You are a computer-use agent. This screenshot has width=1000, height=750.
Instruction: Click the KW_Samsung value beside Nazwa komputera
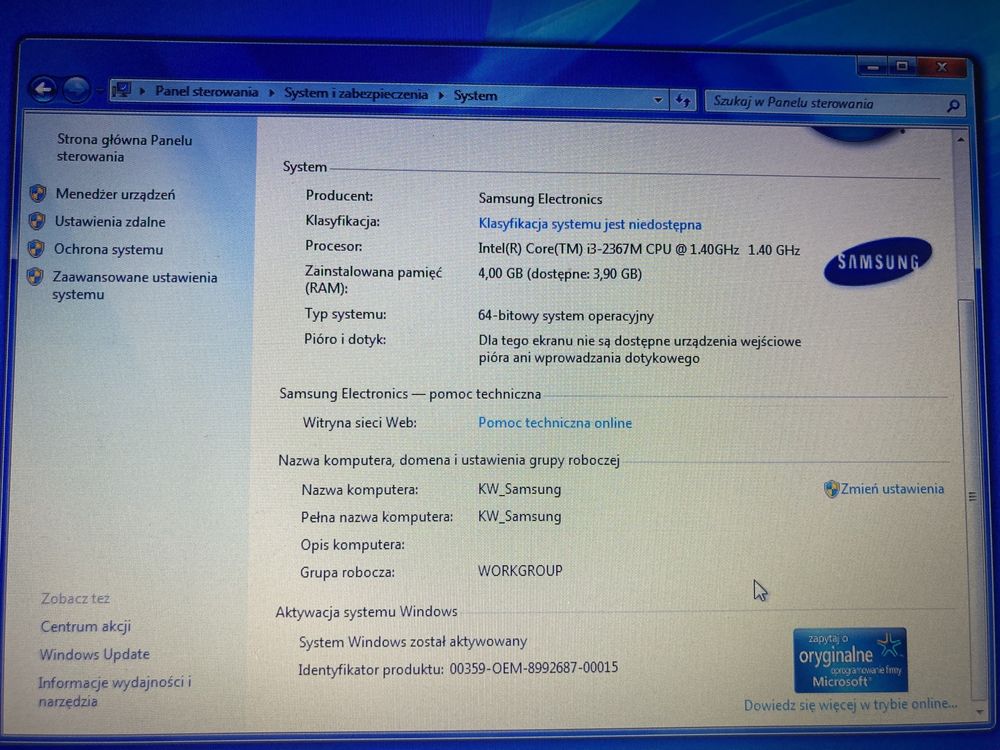tap(519, 489)
